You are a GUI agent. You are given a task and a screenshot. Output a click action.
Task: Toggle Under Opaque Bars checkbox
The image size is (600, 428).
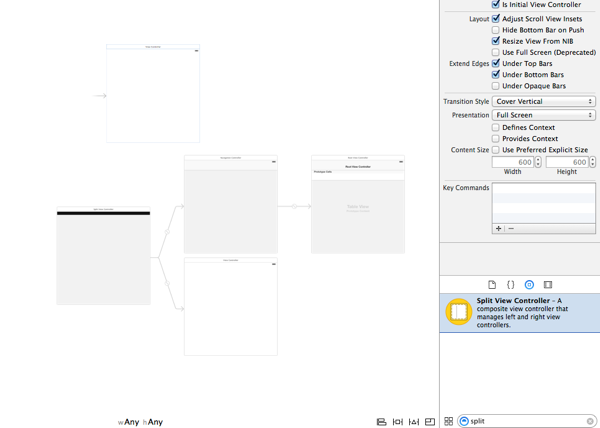(x=495, y=86)
